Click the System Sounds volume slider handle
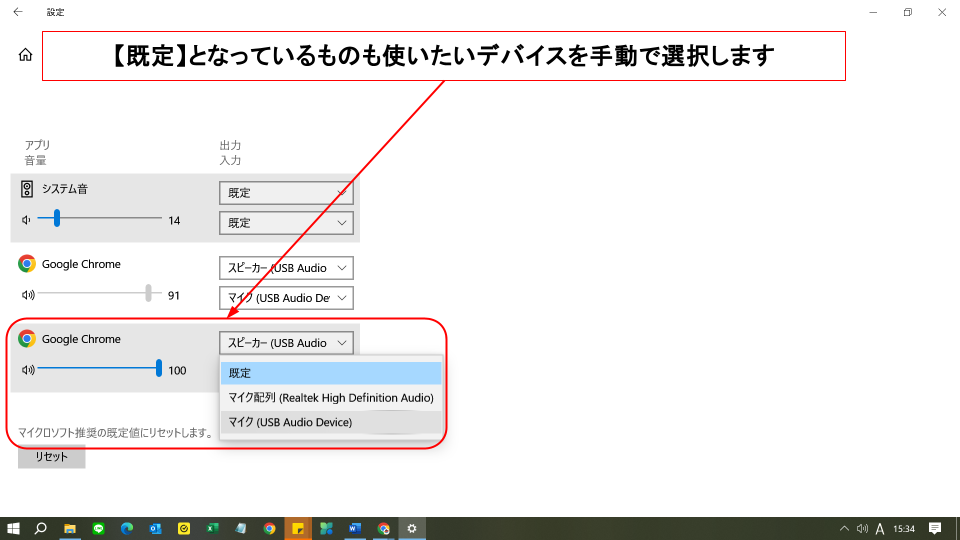 [x=57, y=218]
